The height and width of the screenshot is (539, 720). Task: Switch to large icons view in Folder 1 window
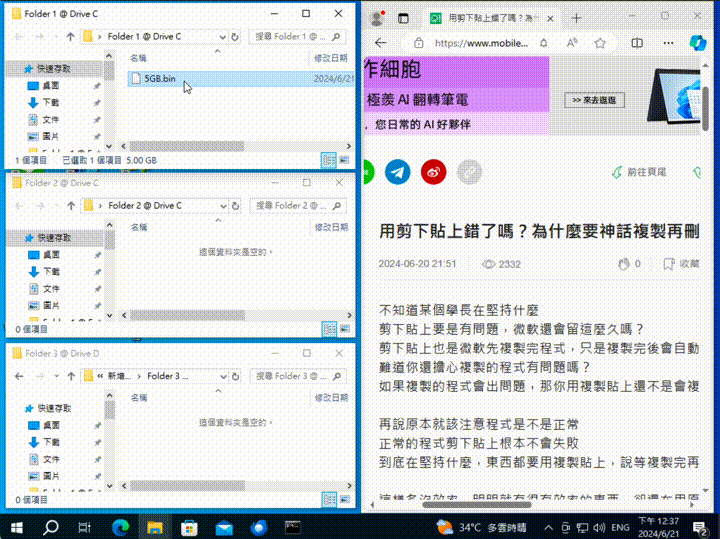pos(344,160)
